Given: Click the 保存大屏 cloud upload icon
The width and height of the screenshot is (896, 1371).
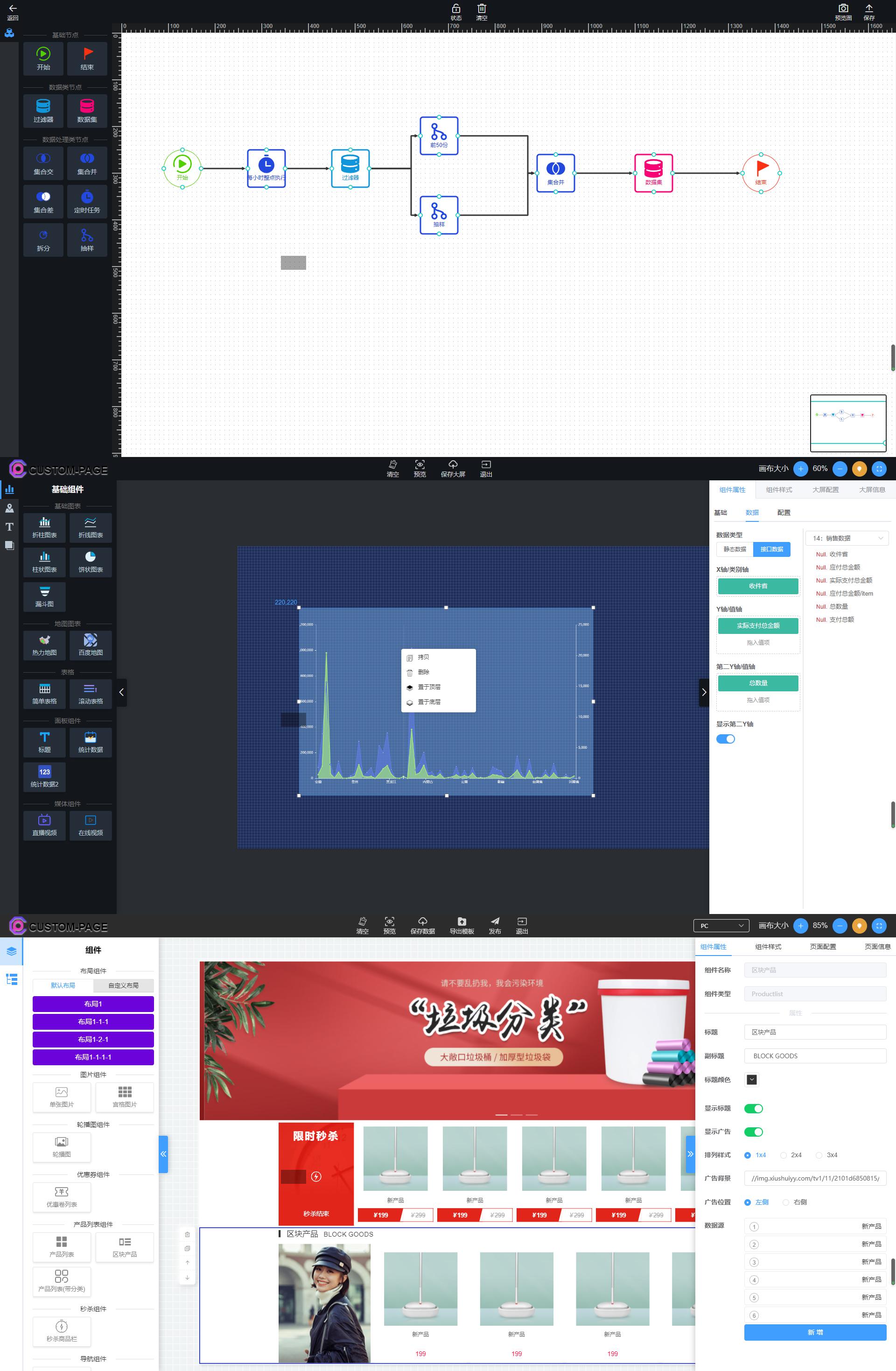Looking at the screenshot, I should pyautogui.click(x=453, y=464).
